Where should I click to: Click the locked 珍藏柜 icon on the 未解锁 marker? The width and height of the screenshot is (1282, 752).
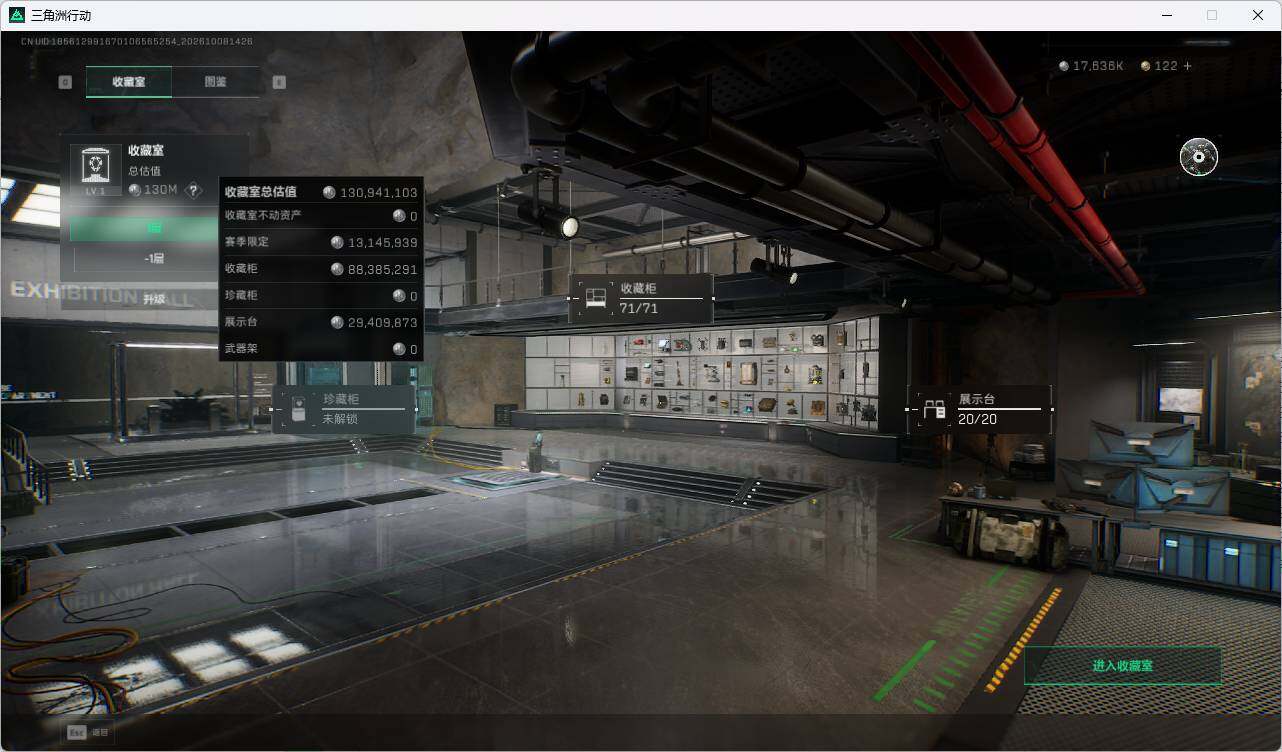(298, 409)
